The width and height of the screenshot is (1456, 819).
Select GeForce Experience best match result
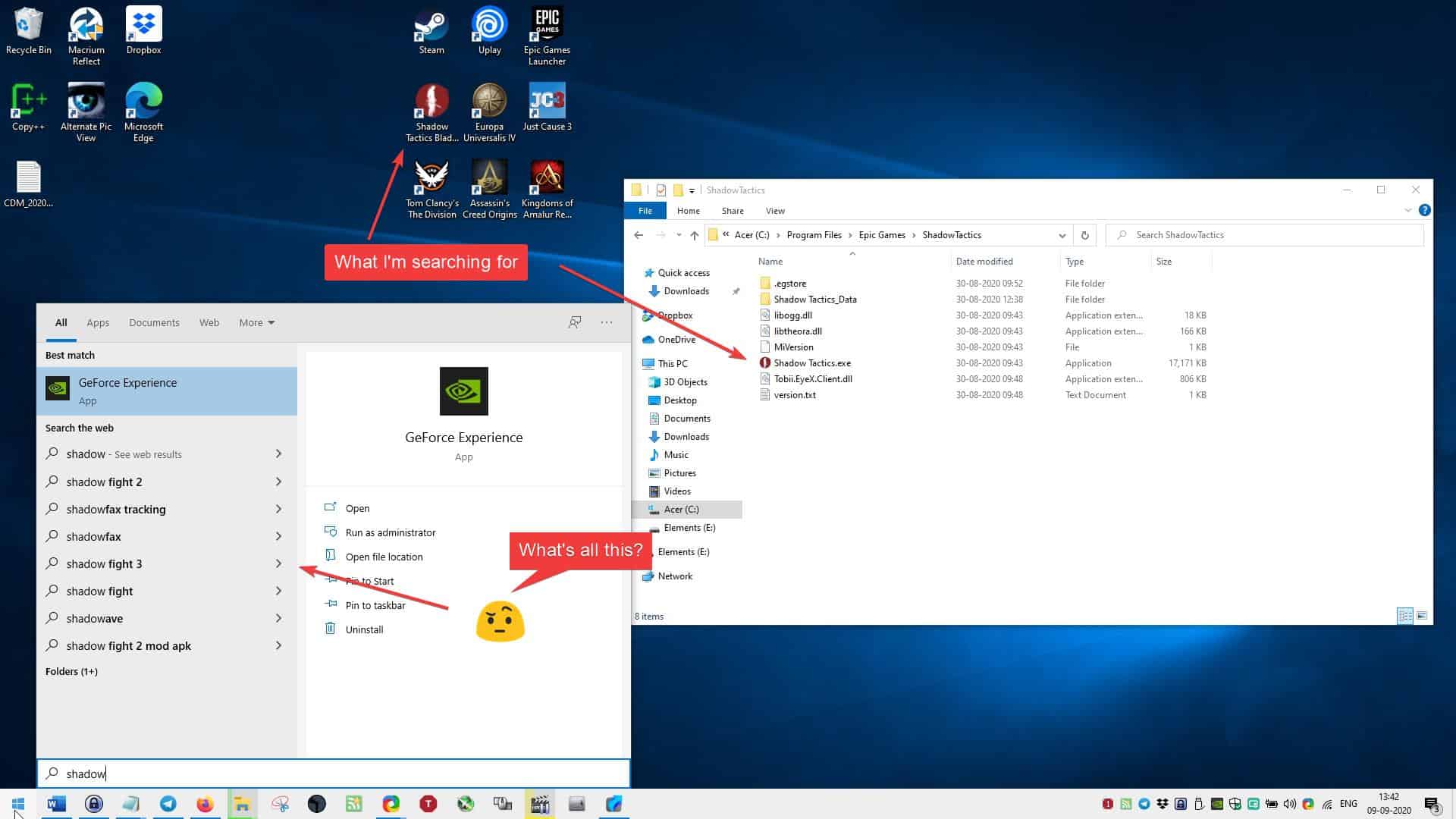click(x=167, y=391)
